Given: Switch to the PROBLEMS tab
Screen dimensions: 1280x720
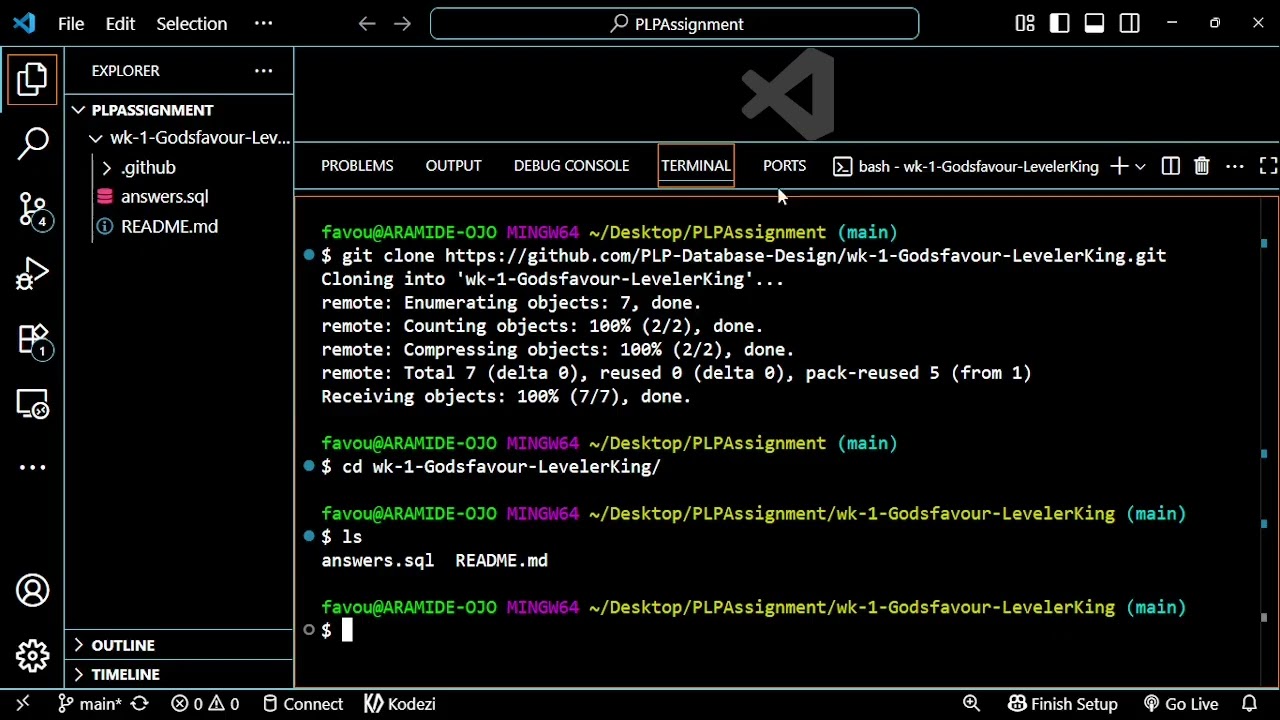Looking at the screenshot, I should (x=357, y=166).
